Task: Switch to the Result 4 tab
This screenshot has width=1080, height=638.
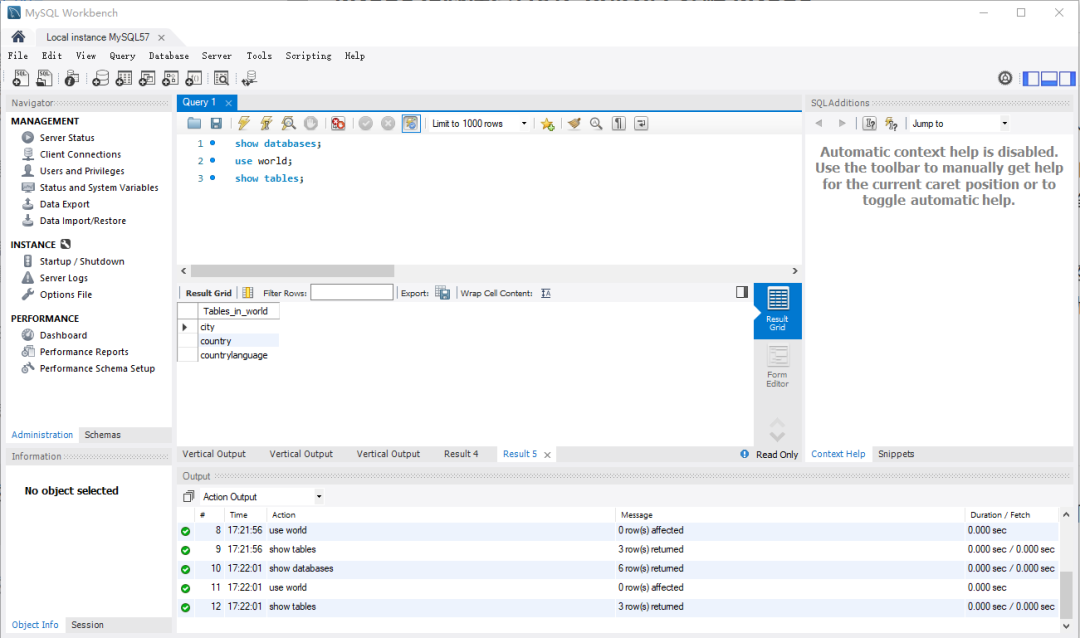Action: pyautogui.click(x=461, y=454)
